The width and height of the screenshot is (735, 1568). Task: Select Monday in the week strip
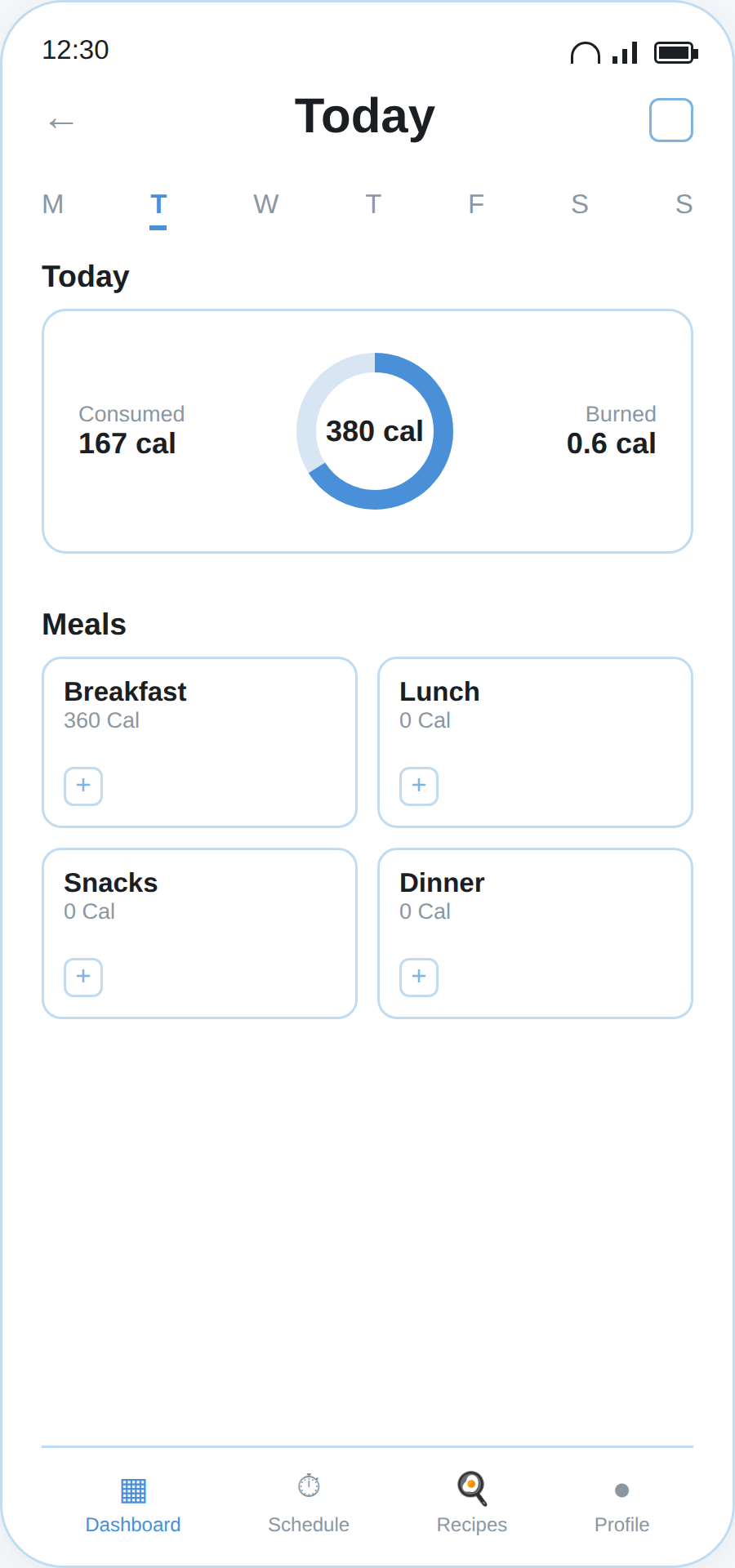53,204
